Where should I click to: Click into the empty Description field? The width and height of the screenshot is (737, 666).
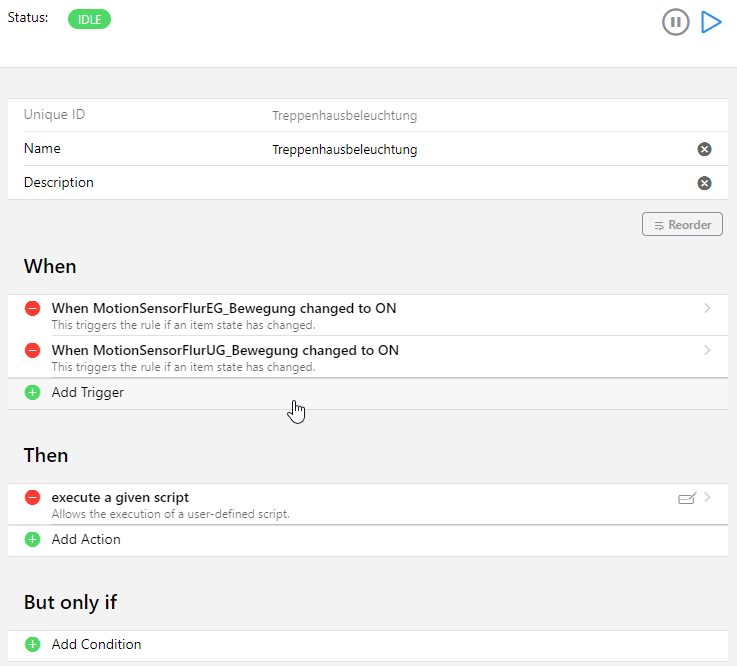[479, 183]
